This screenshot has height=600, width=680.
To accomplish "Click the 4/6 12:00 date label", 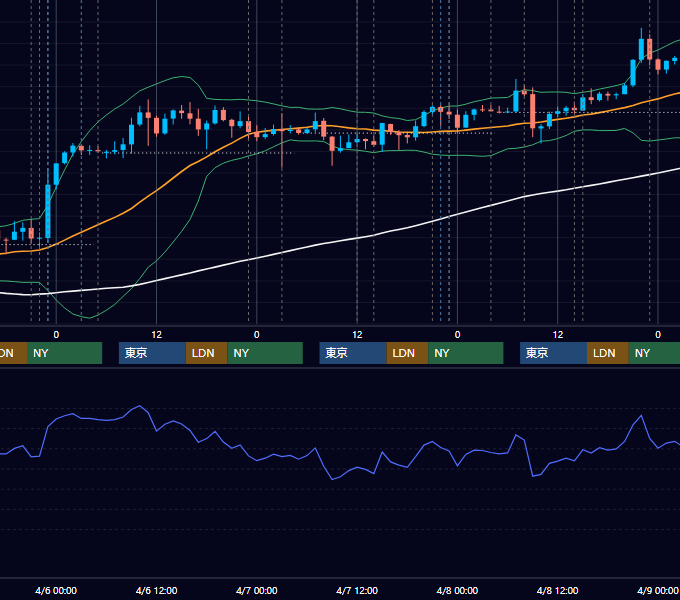I will (x=157, y=590).
